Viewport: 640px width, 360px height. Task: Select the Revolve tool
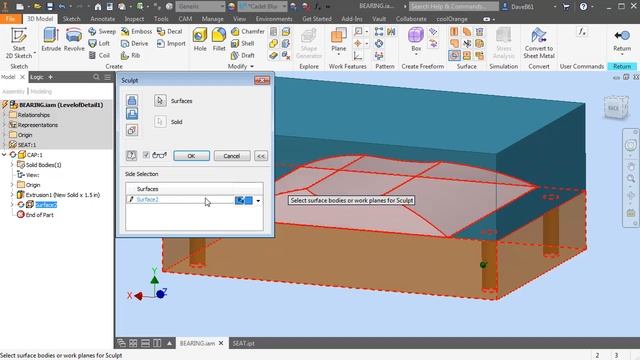74,40
